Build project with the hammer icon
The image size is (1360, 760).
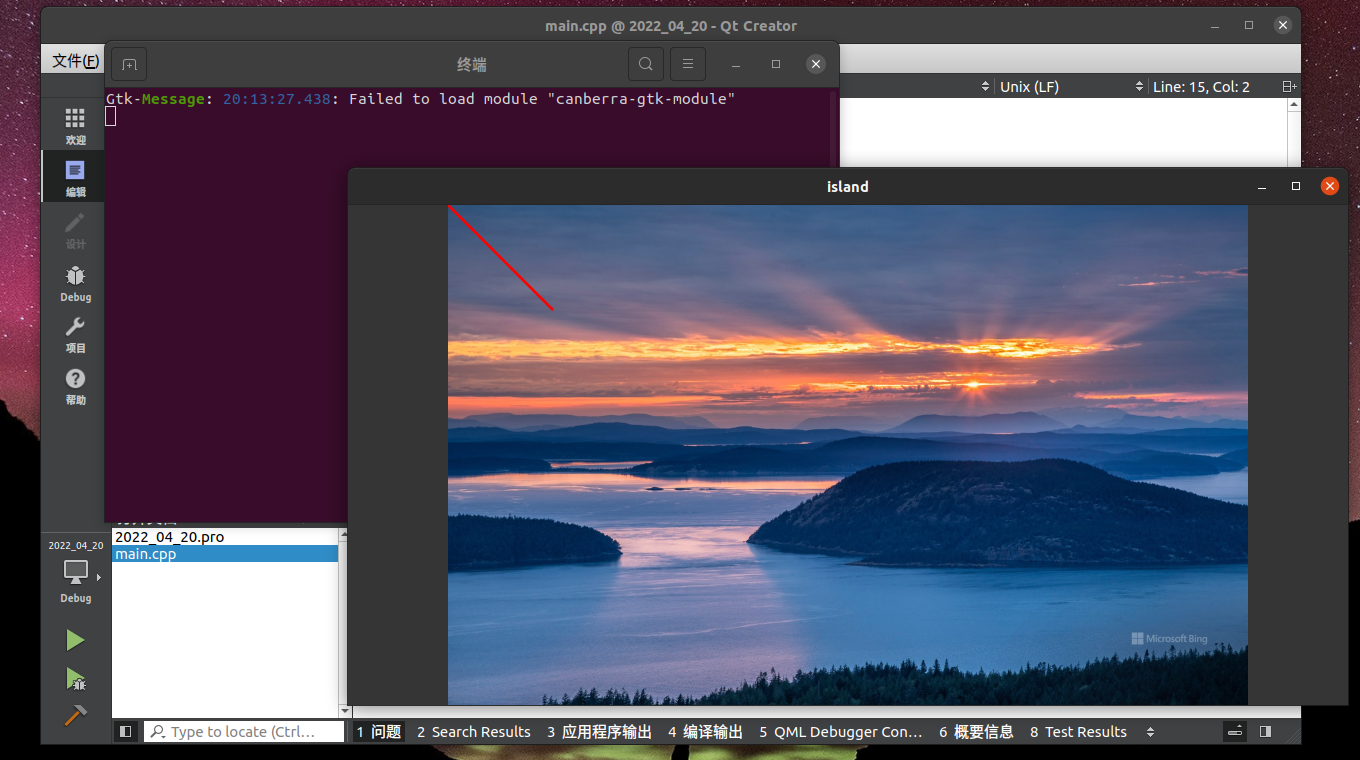pos(75,716)
